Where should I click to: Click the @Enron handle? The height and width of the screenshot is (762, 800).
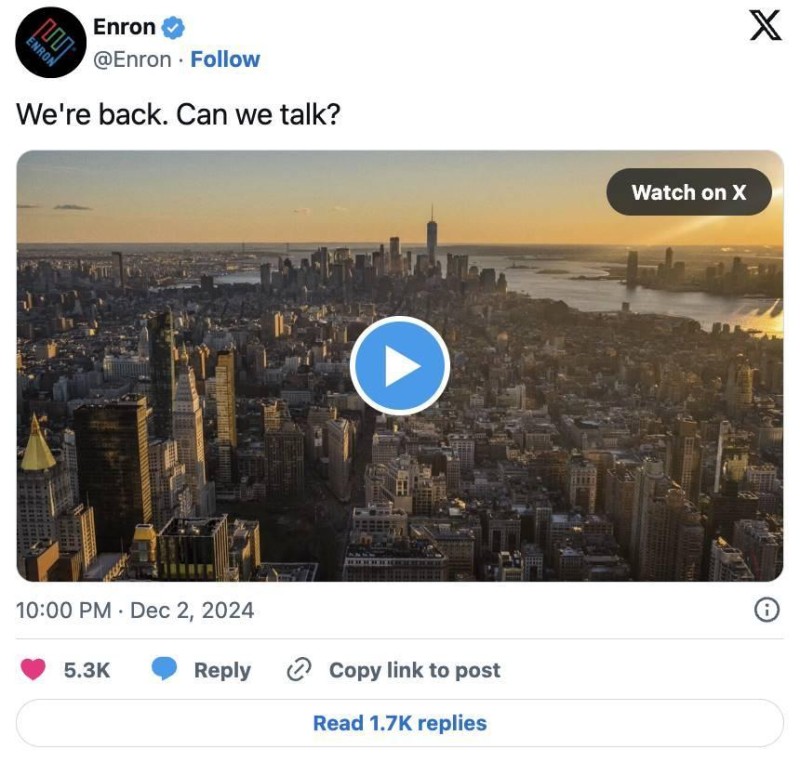pyautogui.click(x=132, y=59)
